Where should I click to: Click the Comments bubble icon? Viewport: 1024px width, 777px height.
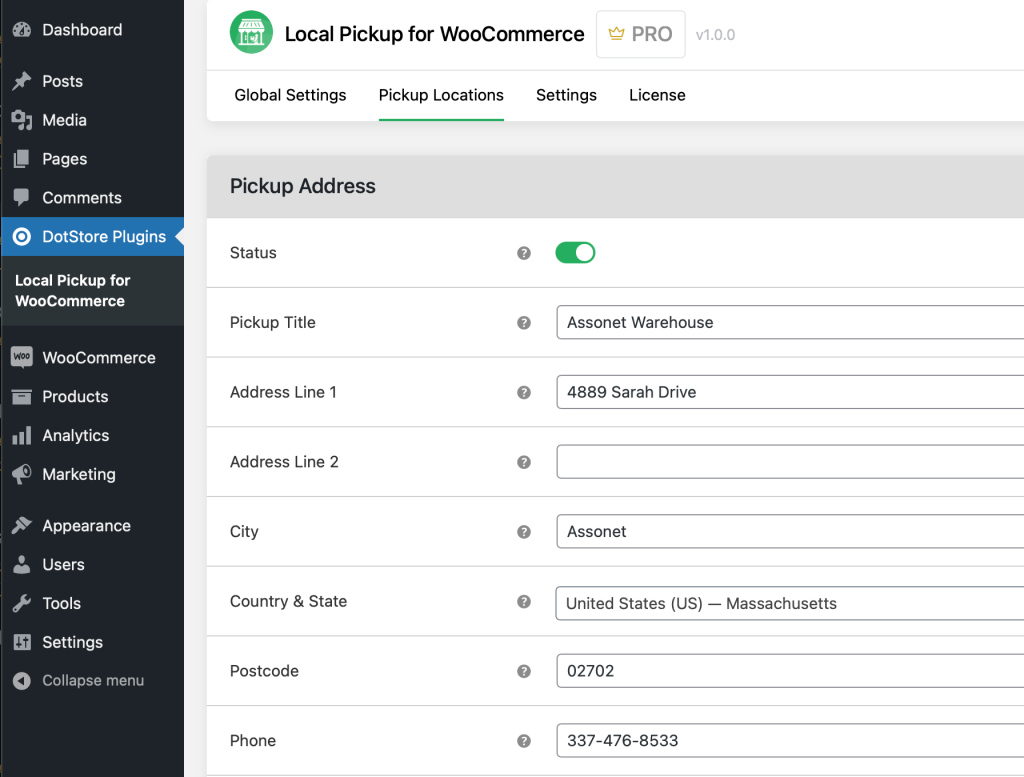click(24, 197)
